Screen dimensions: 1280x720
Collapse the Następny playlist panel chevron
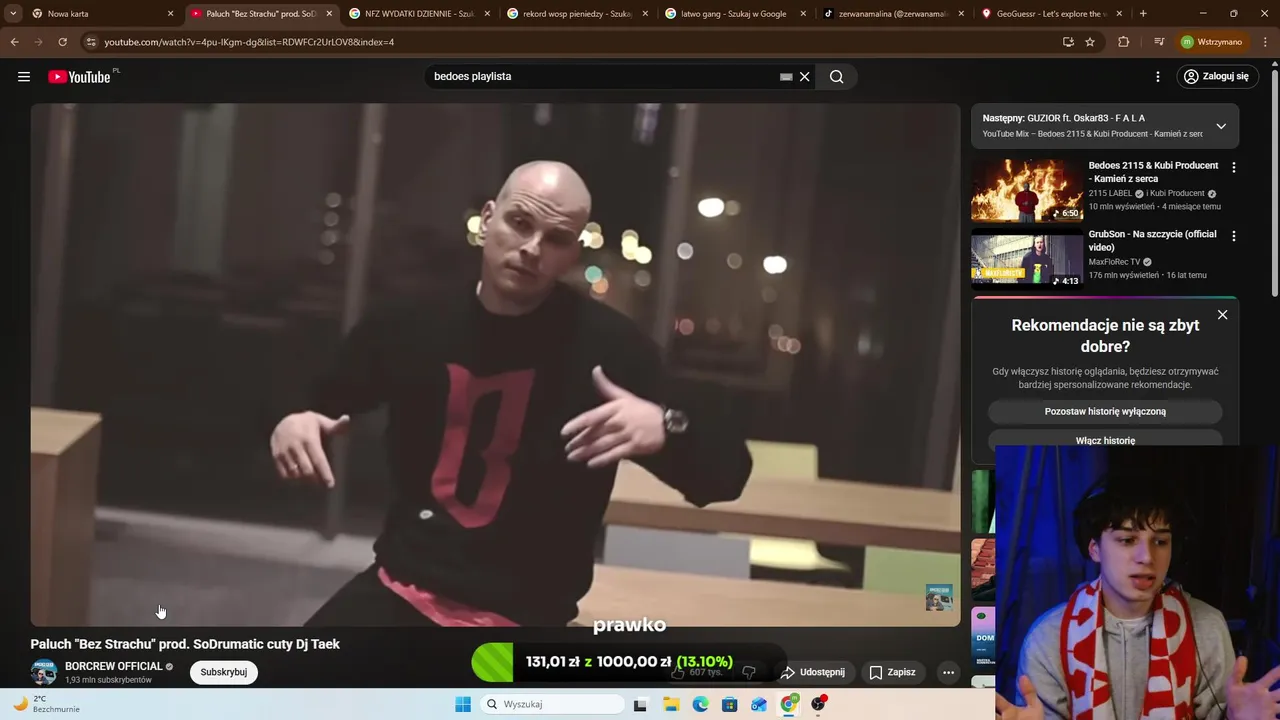click(1221, 126)
